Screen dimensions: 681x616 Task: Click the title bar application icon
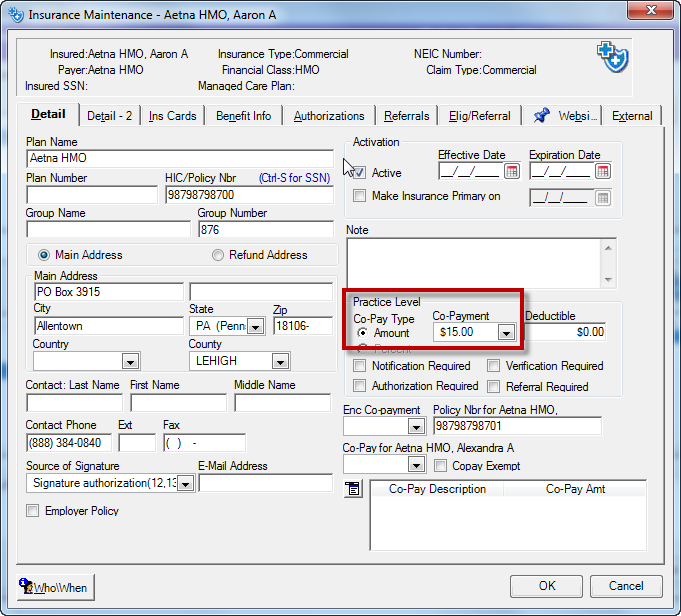tap(16, 15)
